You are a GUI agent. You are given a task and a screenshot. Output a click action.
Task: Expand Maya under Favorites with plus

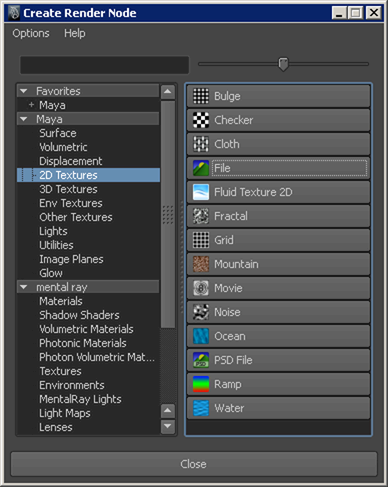click(x=31, y=105)
